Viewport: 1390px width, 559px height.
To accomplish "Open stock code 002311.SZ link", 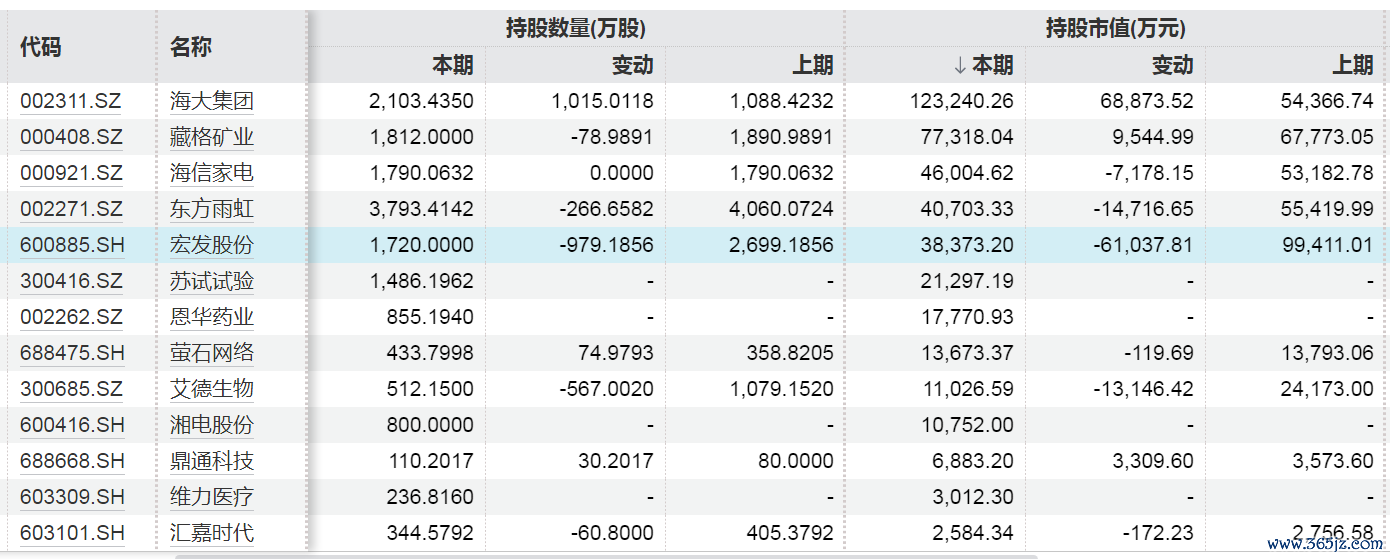I will coord(71,101).
